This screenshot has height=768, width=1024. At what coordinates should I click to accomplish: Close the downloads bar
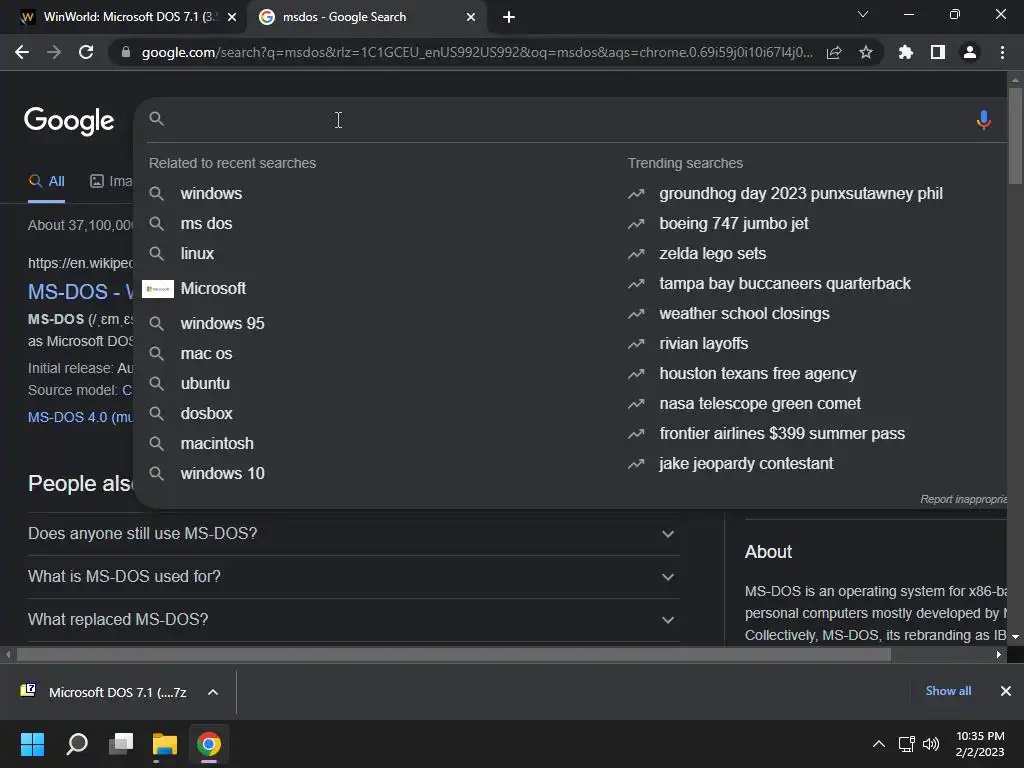pyautogui.click(x=1006, y=691)
